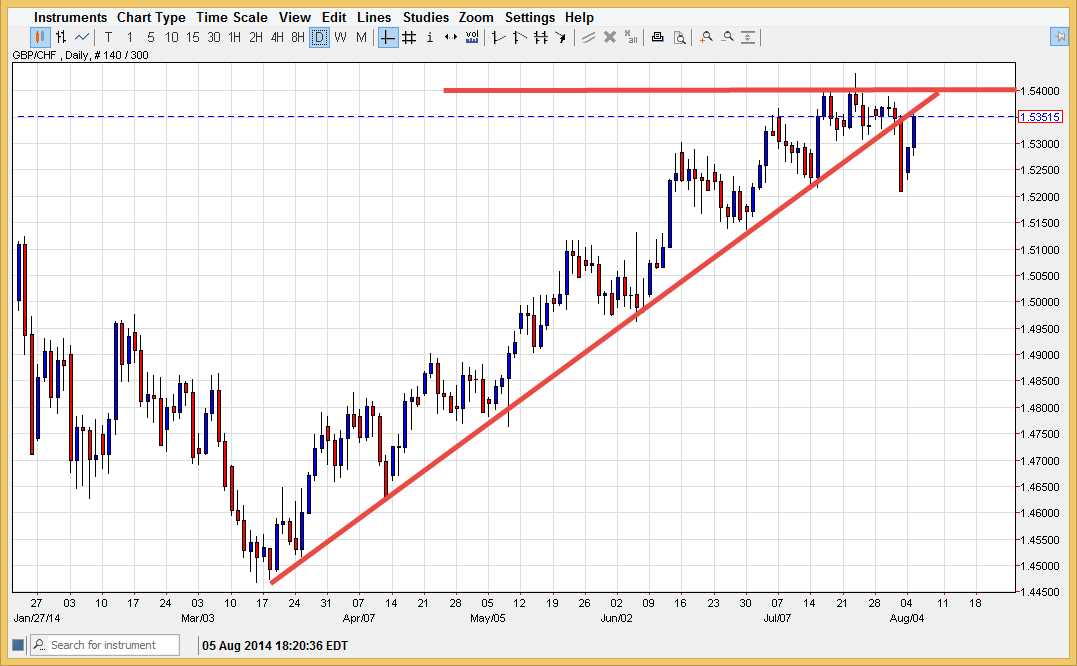Viewport: 1077px width, 666px height.
Task: Toggle the Daily (D) timeframe
Action: (320, 37)
